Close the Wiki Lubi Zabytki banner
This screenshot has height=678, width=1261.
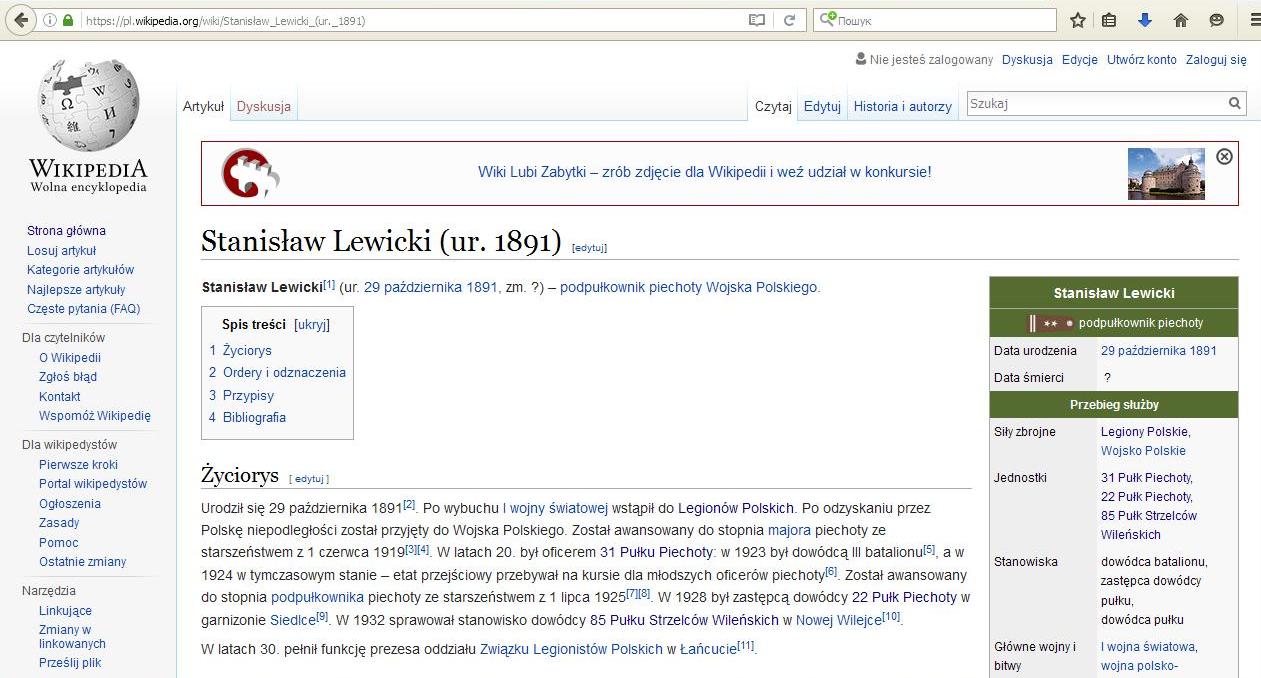pos(1224,156)
